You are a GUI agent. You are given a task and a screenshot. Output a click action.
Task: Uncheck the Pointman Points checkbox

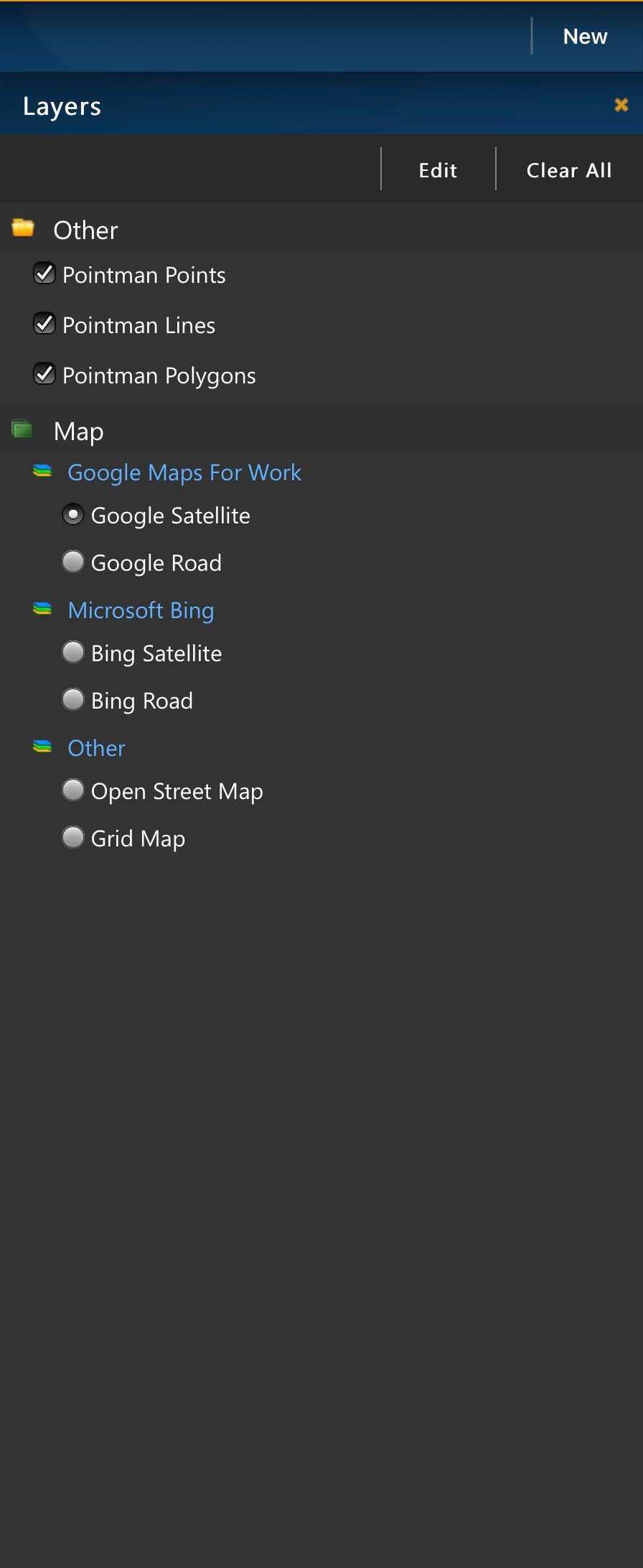pos(44,274)
